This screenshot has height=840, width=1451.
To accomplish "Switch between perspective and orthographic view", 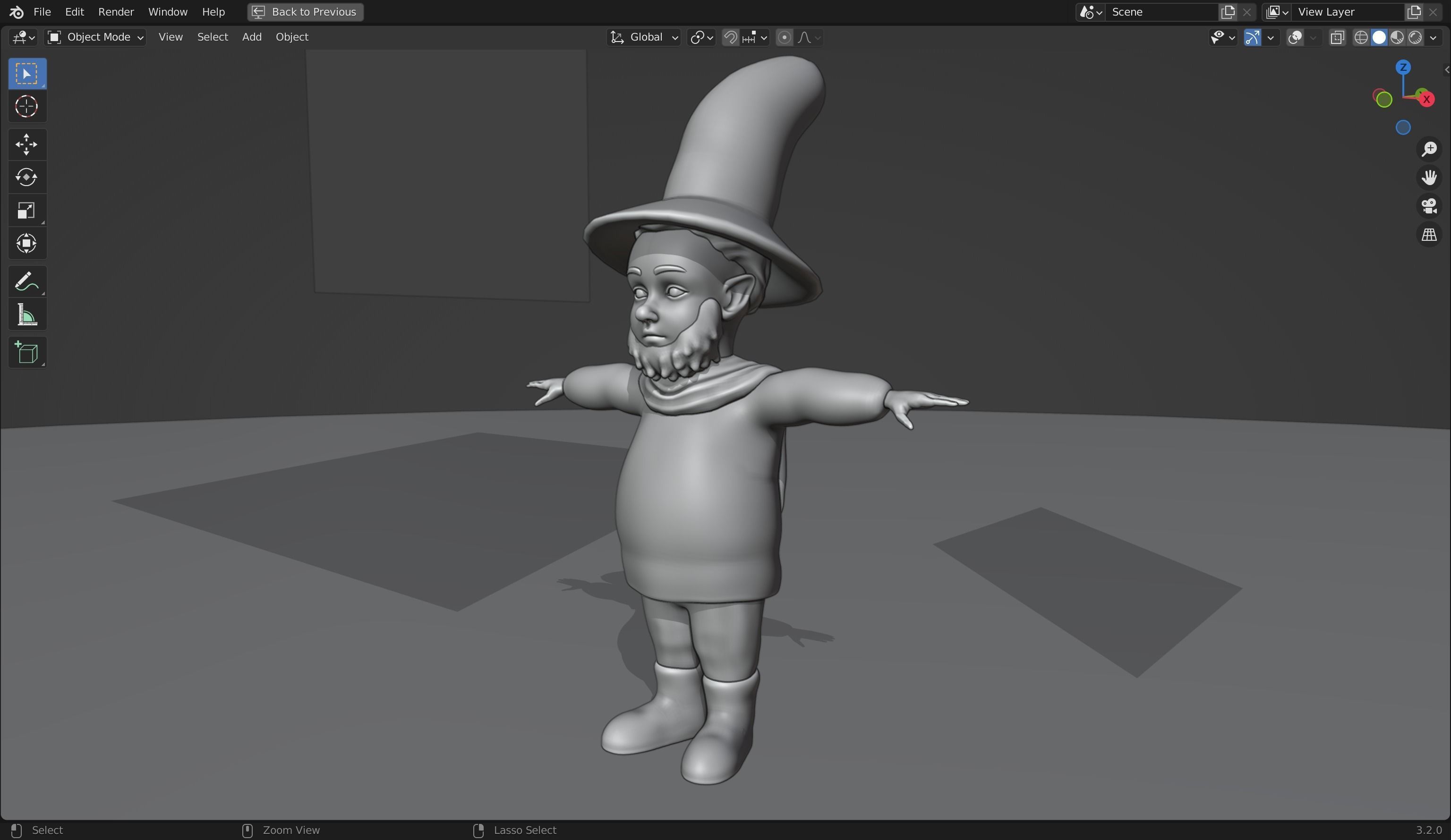I will [x=1429, y=235].
